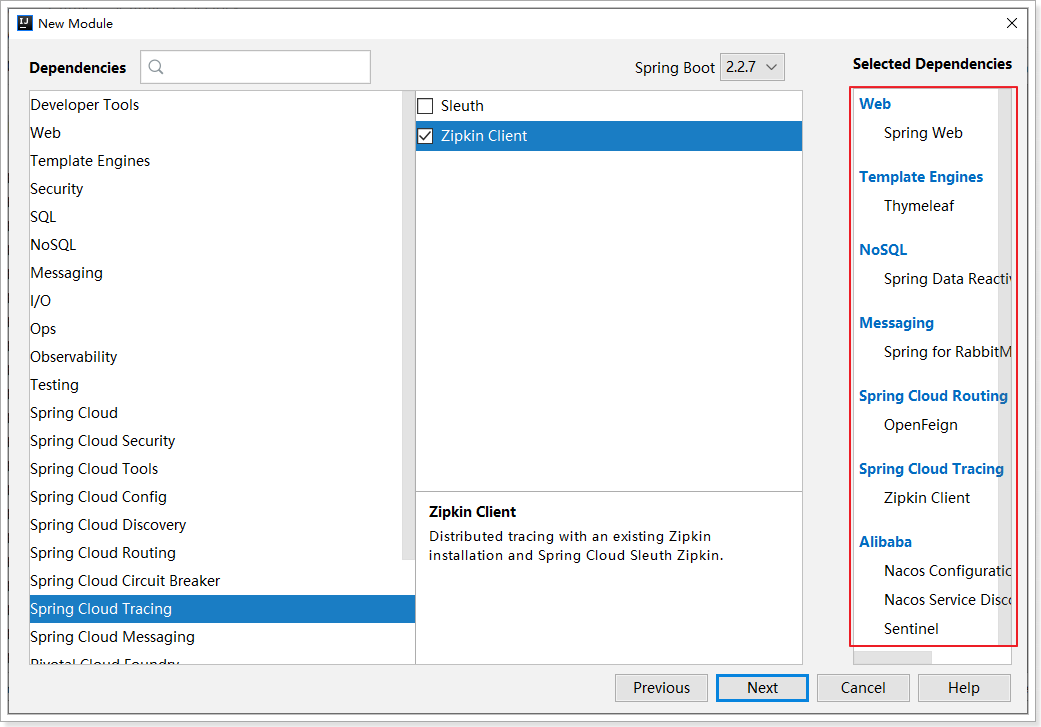Image resolution: width=1041 pixels, height=727 pixels.
Task: Go back with the Previous button
Action: click(x=661, y=688)
